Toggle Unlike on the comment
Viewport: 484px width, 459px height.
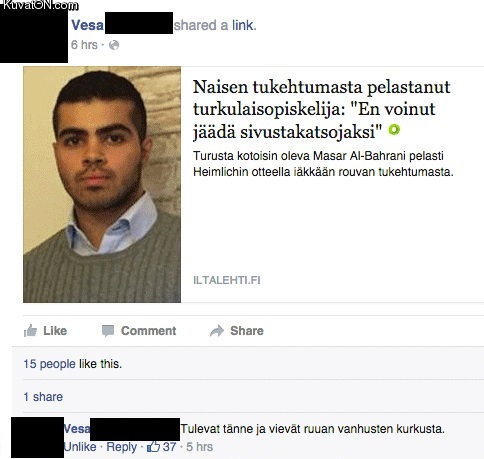(x=80, y=447)
